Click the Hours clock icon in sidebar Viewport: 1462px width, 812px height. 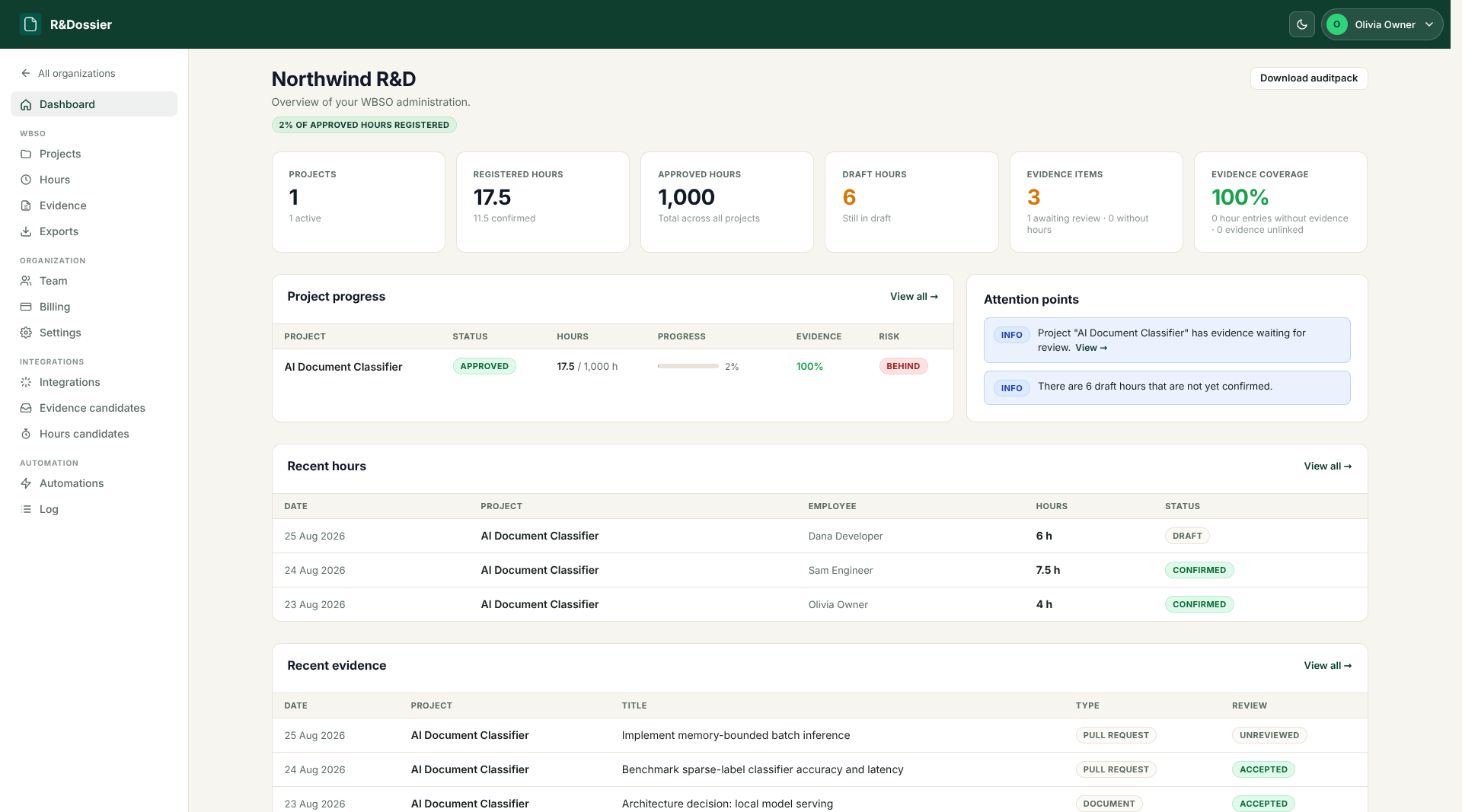coord(26,180)
